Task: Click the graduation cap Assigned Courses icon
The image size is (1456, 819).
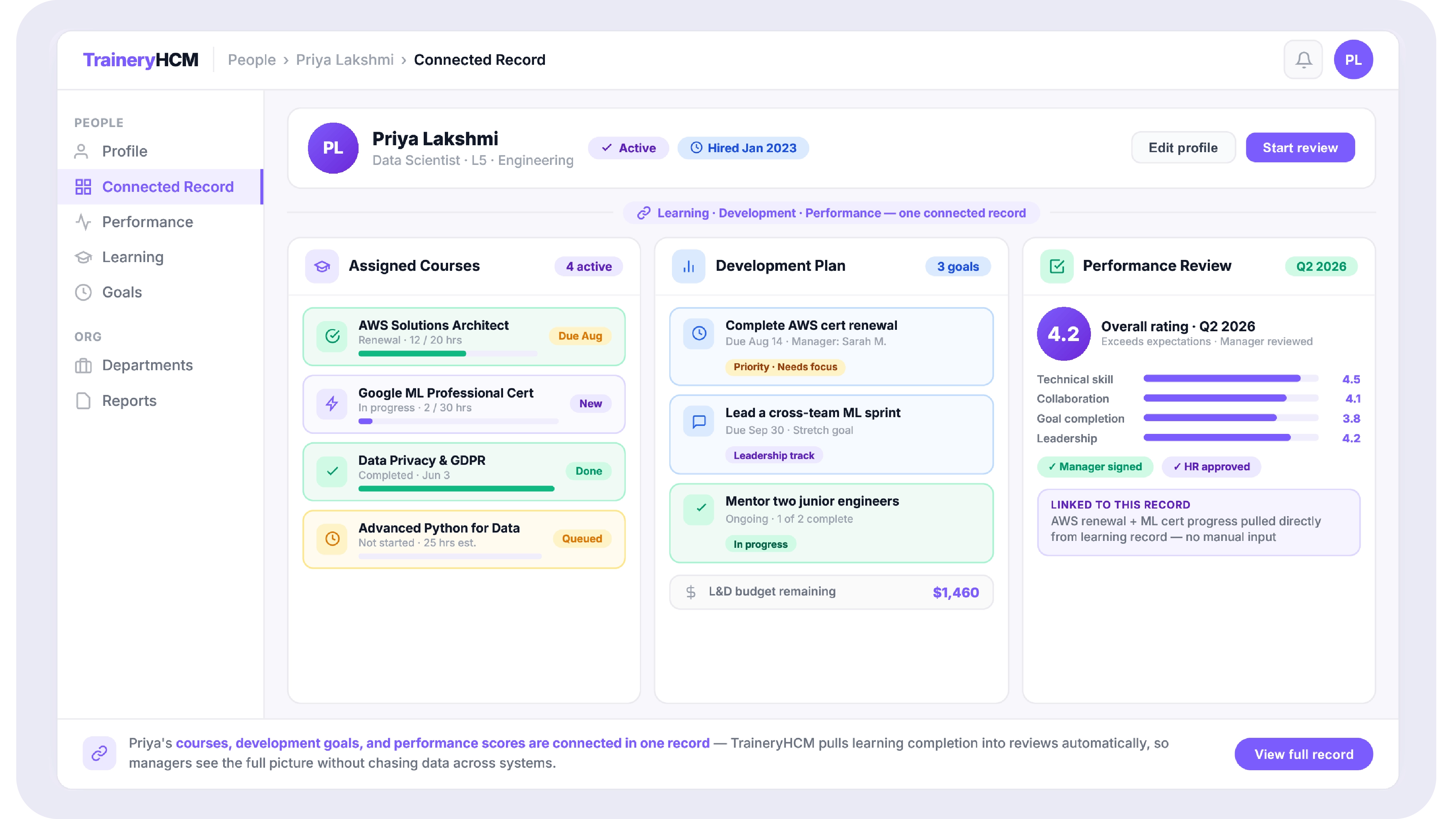Action: click(322, 266)
